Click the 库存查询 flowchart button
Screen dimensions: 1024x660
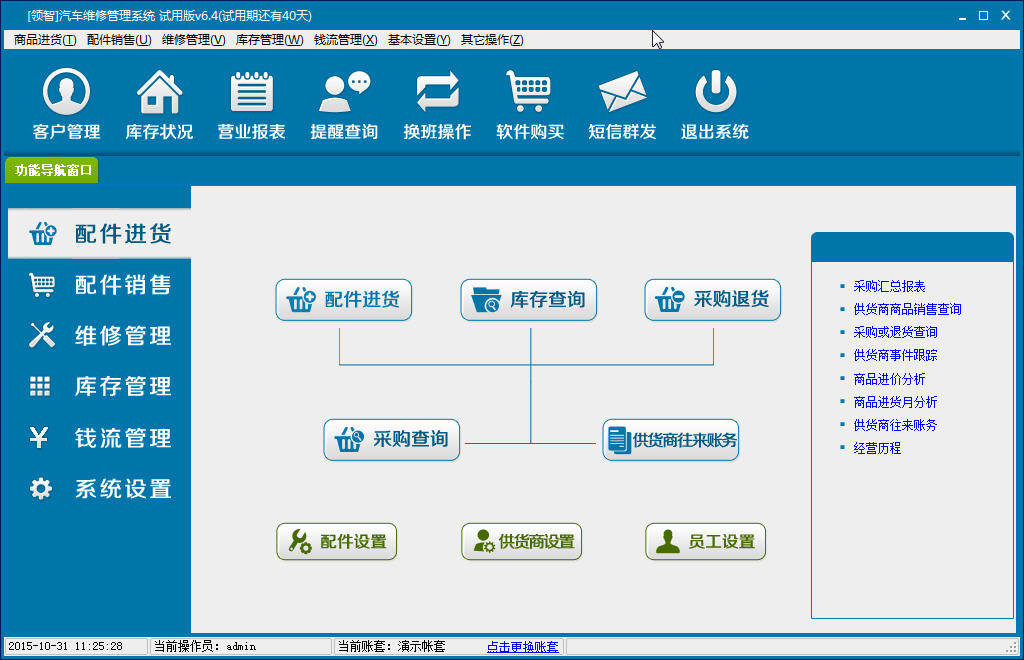(528, 300)
